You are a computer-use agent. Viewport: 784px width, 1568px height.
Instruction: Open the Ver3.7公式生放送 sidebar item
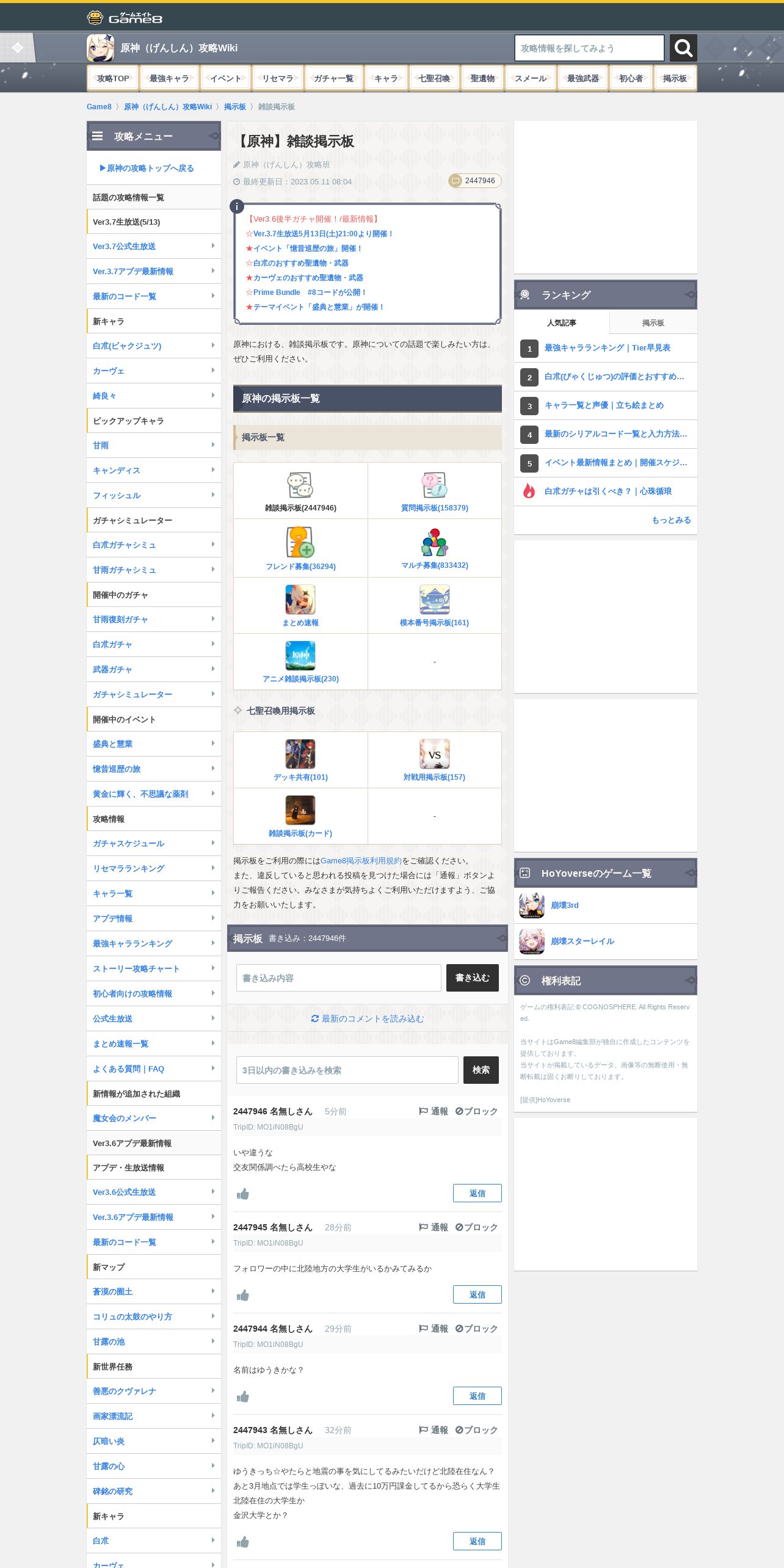(154, 246)
